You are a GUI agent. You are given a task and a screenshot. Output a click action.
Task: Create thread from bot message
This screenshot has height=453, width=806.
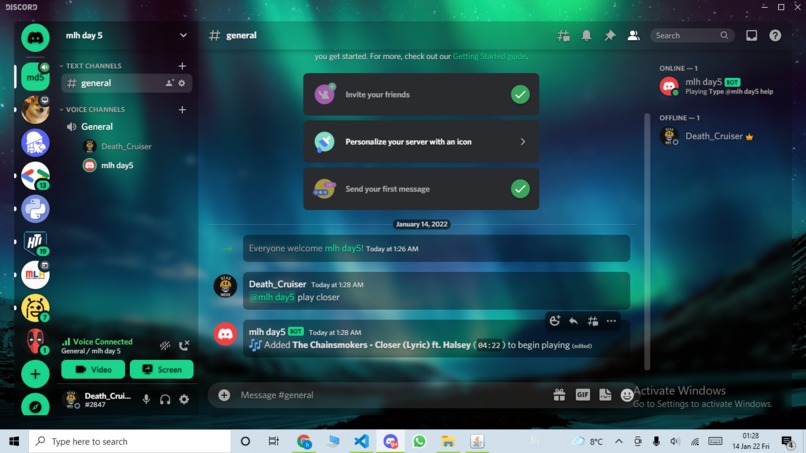click(592, 321)
